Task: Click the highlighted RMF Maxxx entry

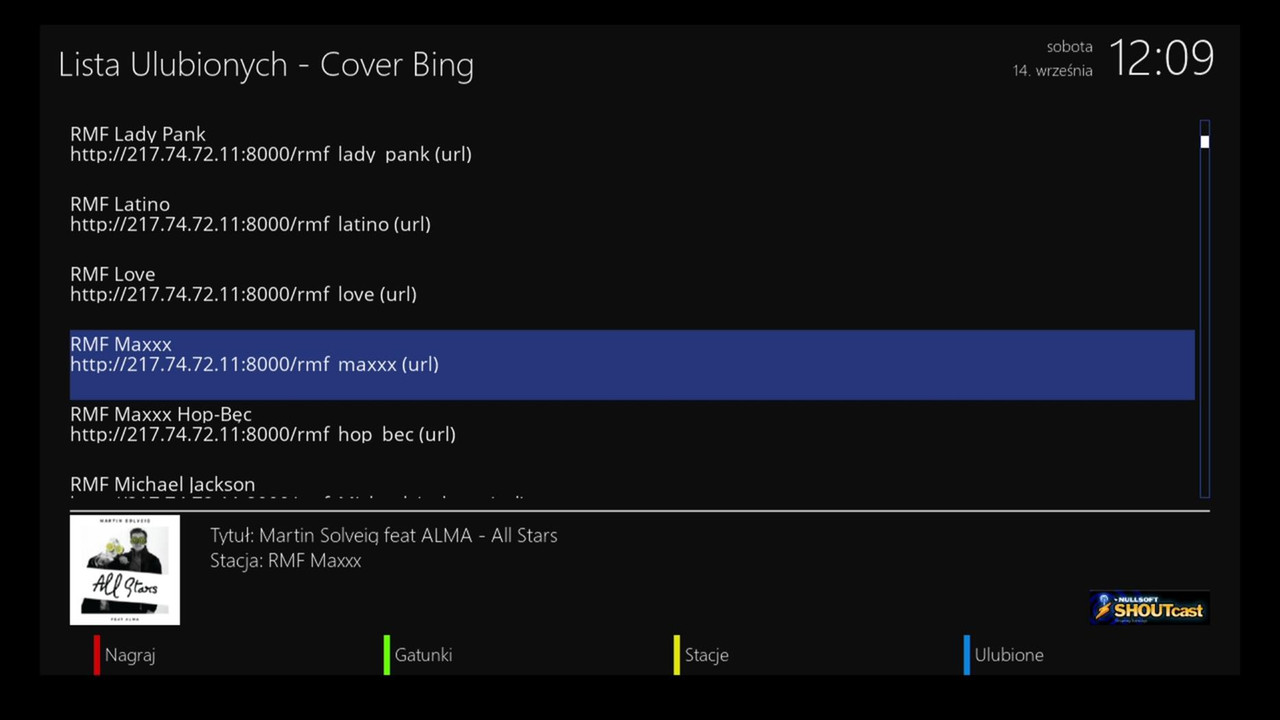Action: 632,365
